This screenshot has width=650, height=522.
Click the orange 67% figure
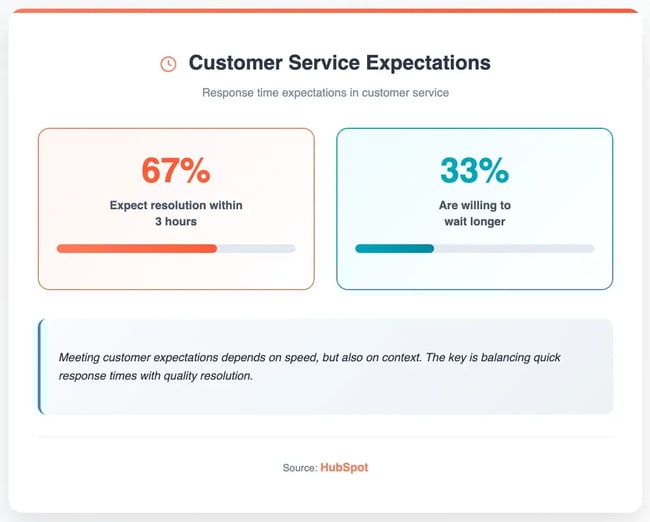(176, 171)
